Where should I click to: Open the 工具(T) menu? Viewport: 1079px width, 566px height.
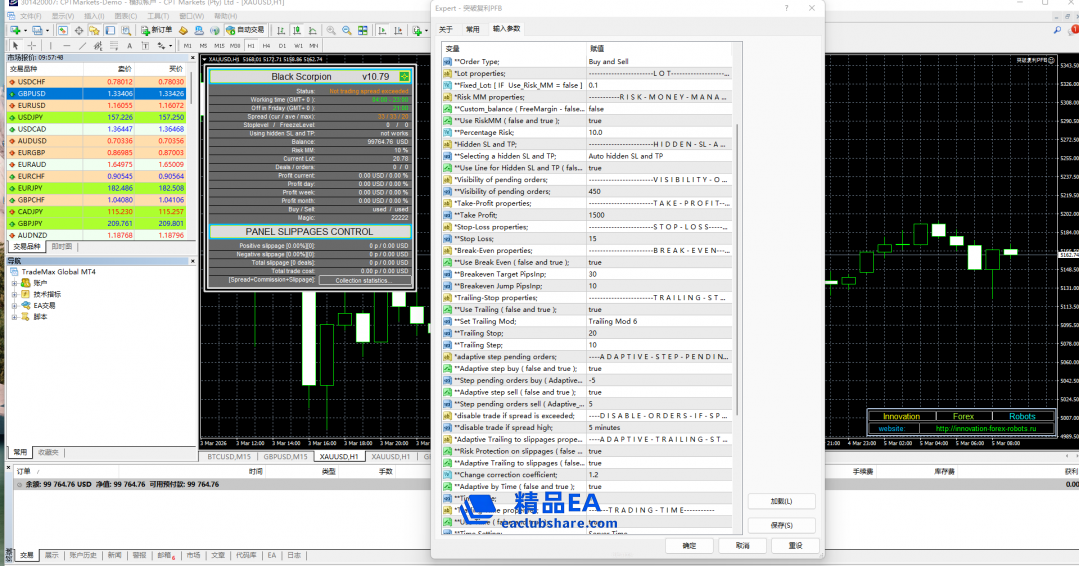point(157,16)
